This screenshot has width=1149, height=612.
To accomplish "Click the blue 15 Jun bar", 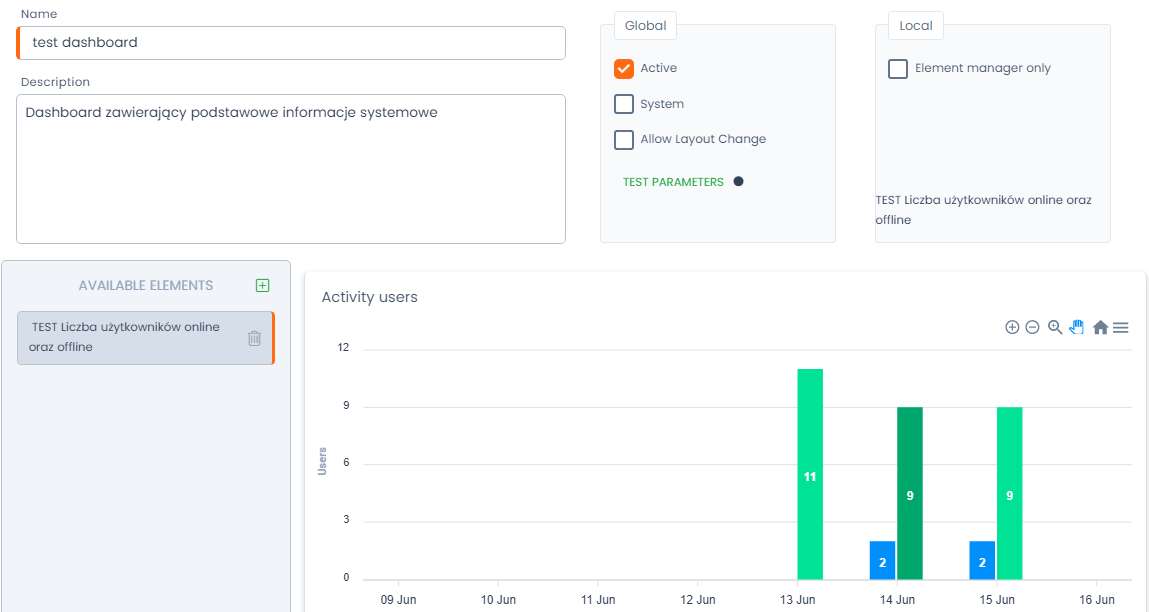I will pyautogui.click(x=982, y=560).
